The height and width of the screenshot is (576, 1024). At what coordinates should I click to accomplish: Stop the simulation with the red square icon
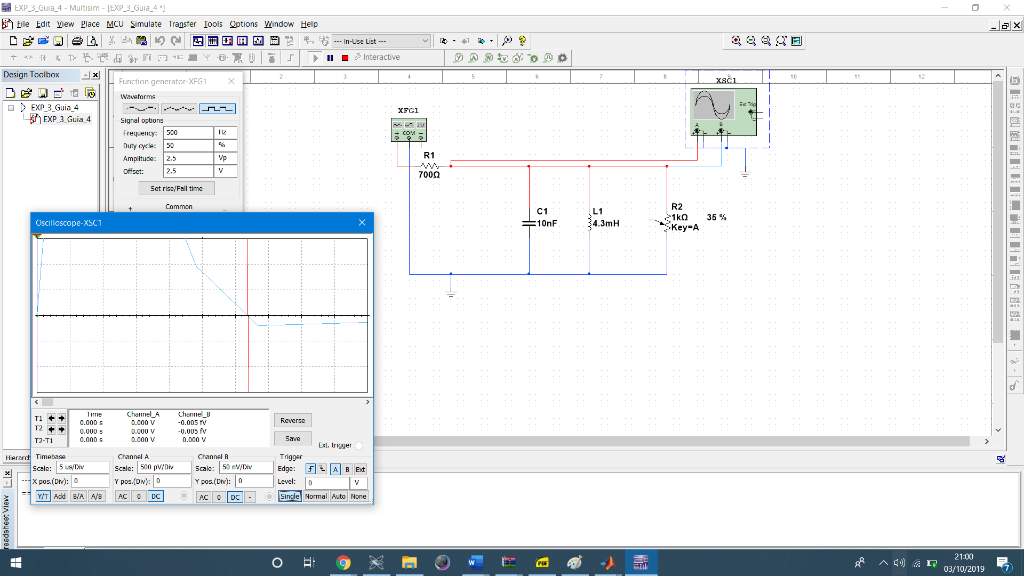click(x=345, y=58)
